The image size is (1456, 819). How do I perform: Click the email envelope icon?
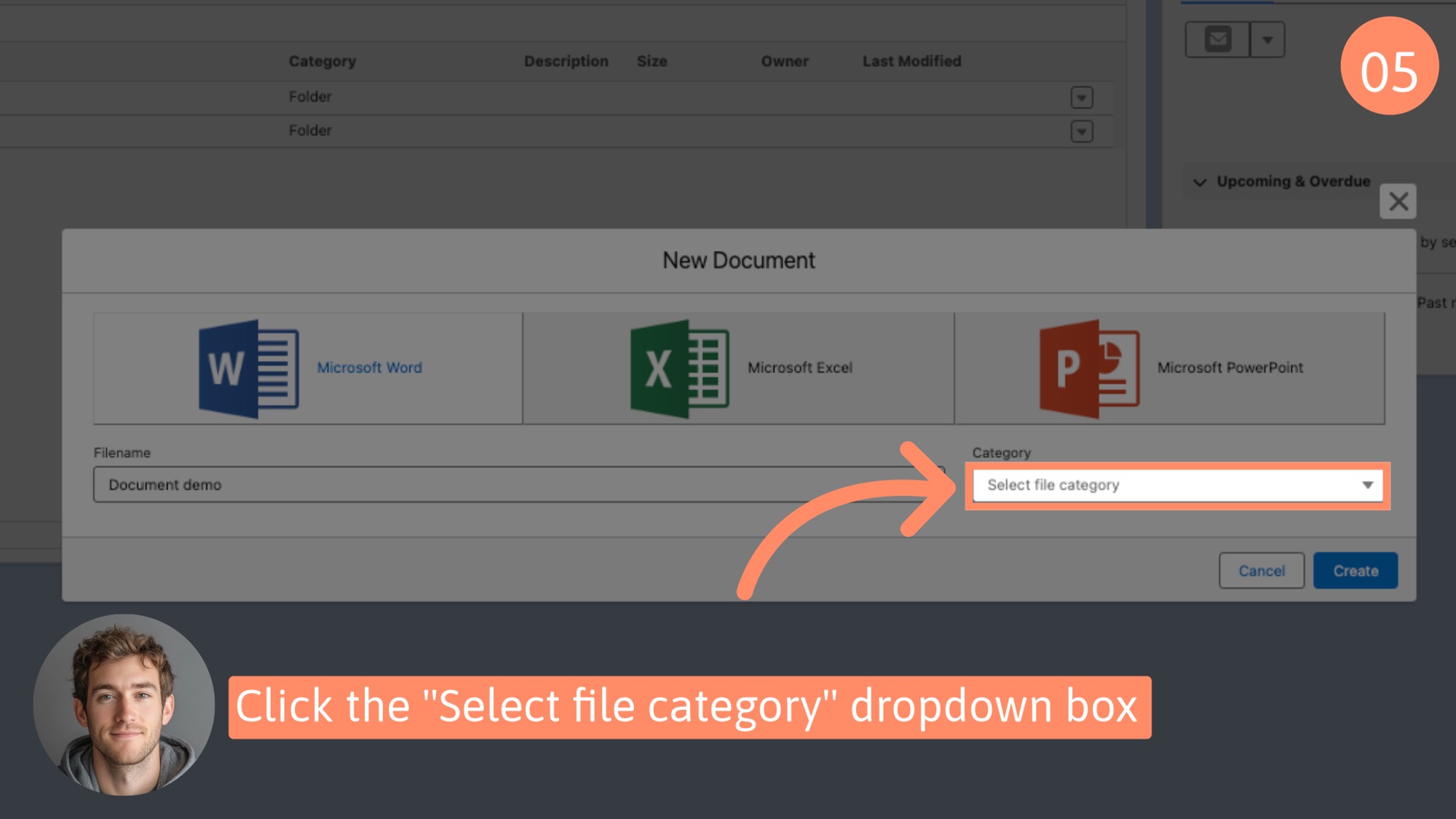point(1218,39)
